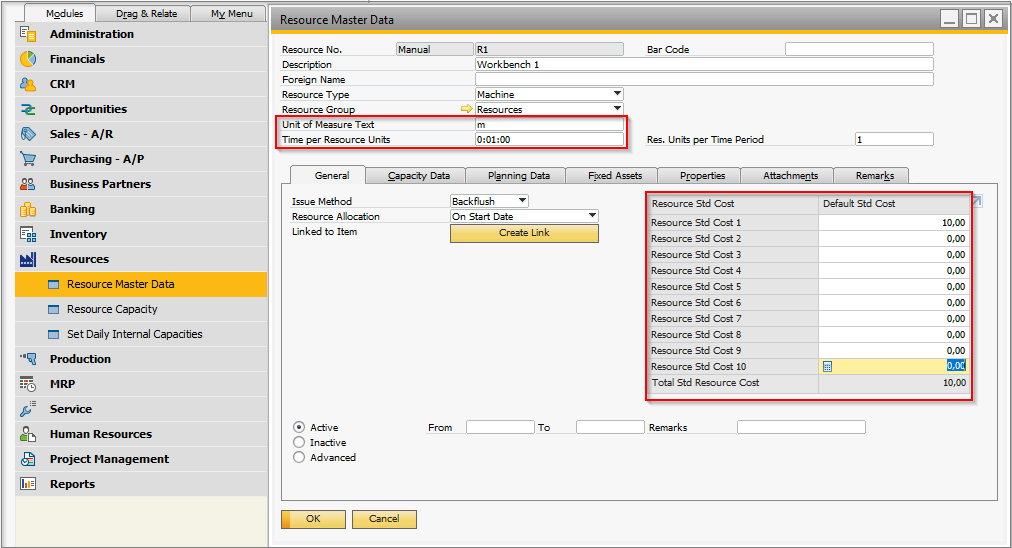Click the Bar Code input field
The height and width of the screenshot is (548, 1012).
point(858,49)
